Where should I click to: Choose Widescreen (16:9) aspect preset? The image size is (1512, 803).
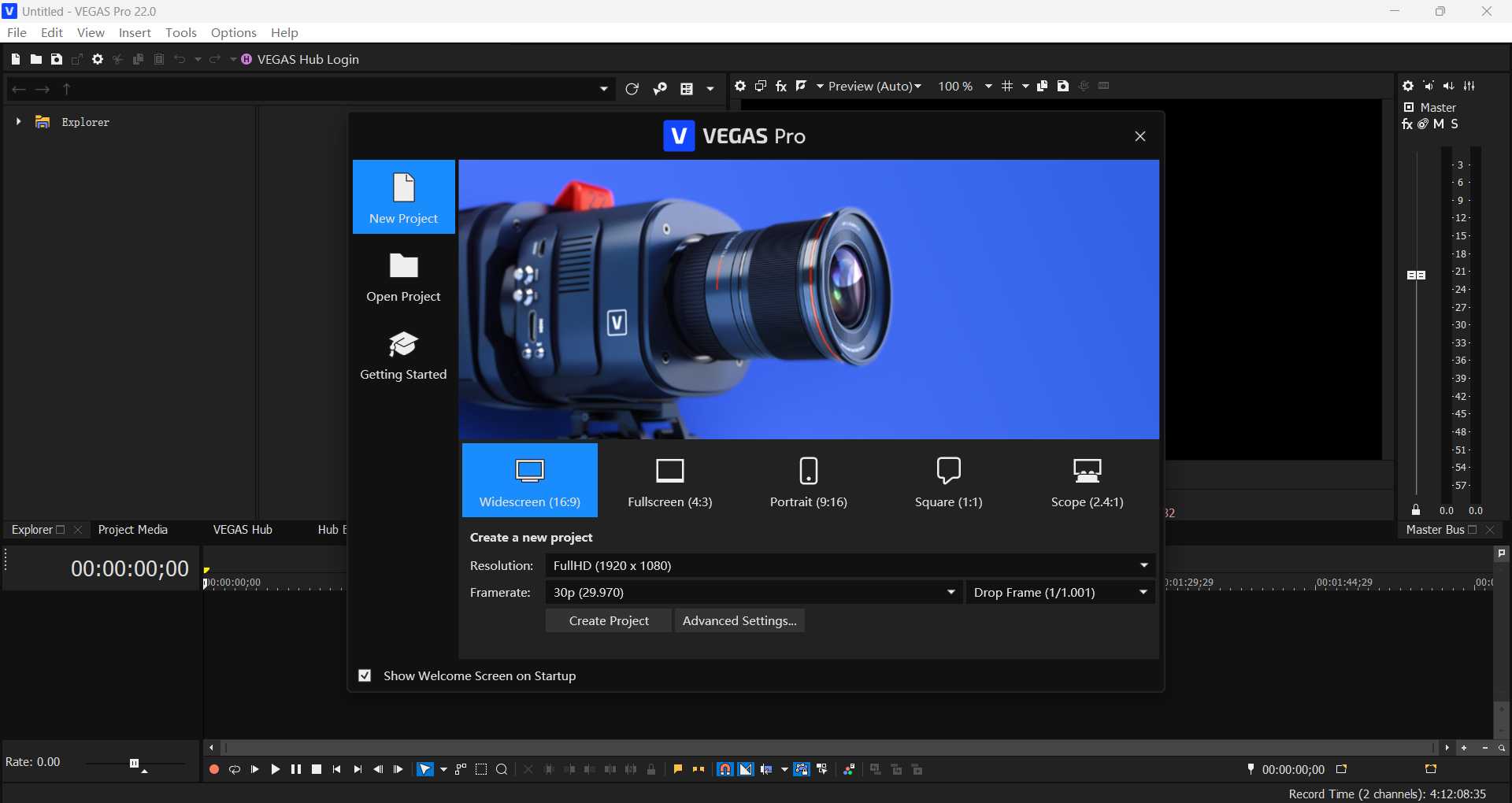530,480
